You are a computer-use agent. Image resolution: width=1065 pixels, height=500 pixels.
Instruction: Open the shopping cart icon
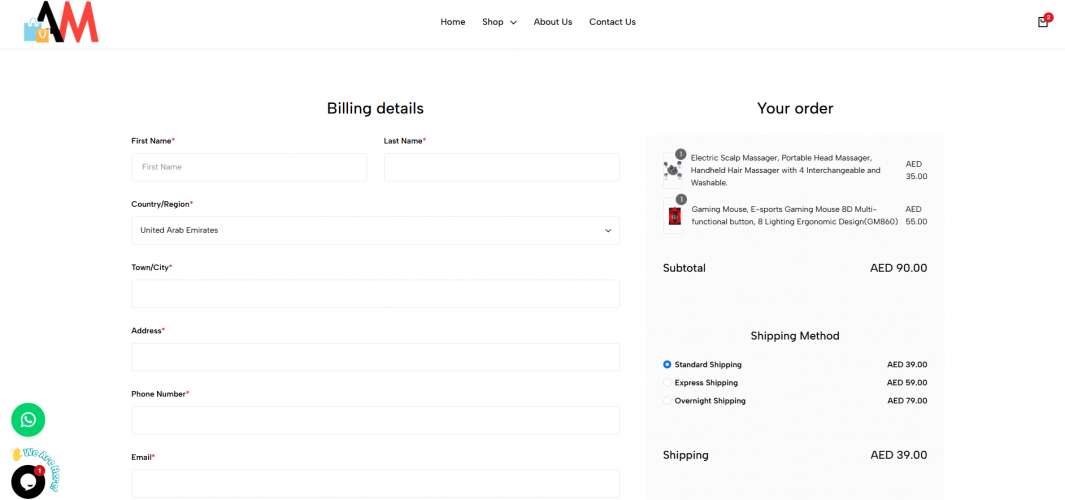pos(1043,22)
